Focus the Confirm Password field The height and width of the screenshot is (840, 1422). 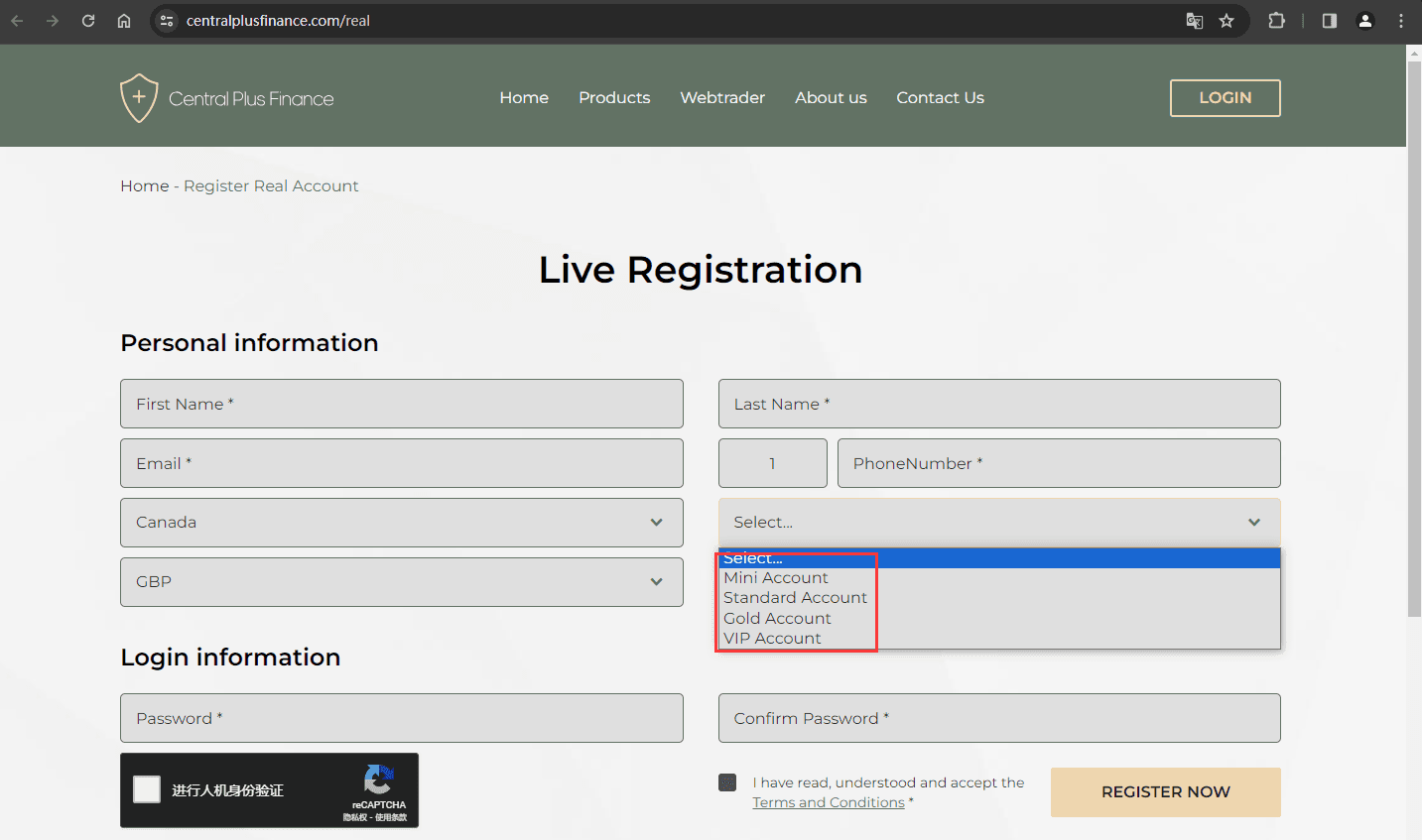999,718
